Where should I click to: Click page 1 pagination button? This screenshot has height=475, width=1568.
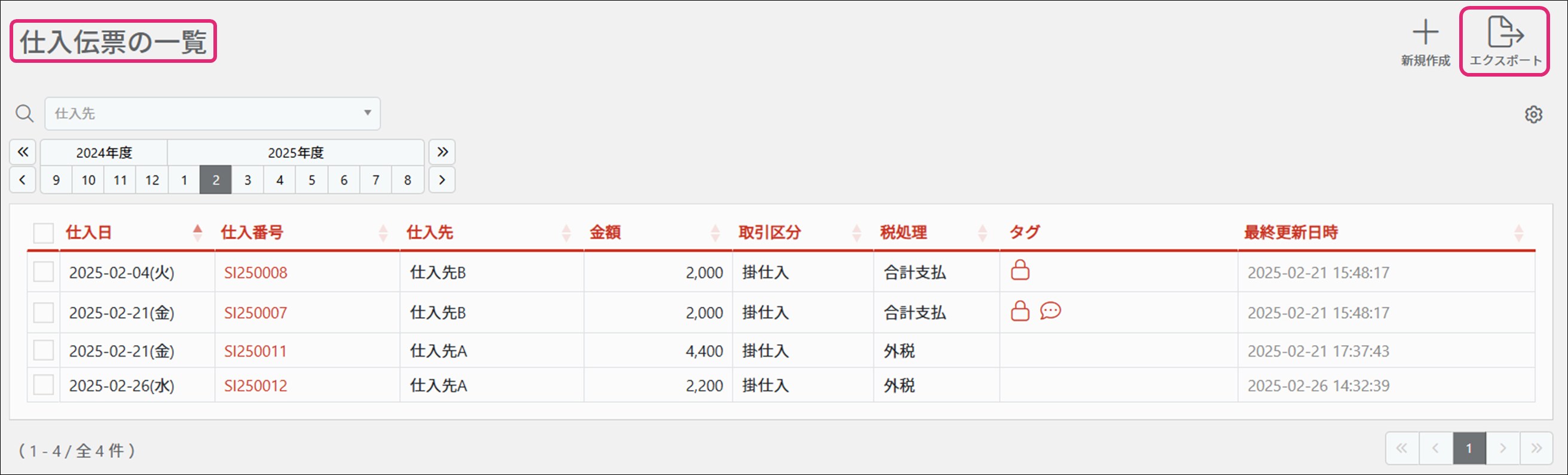point(1469,449)
